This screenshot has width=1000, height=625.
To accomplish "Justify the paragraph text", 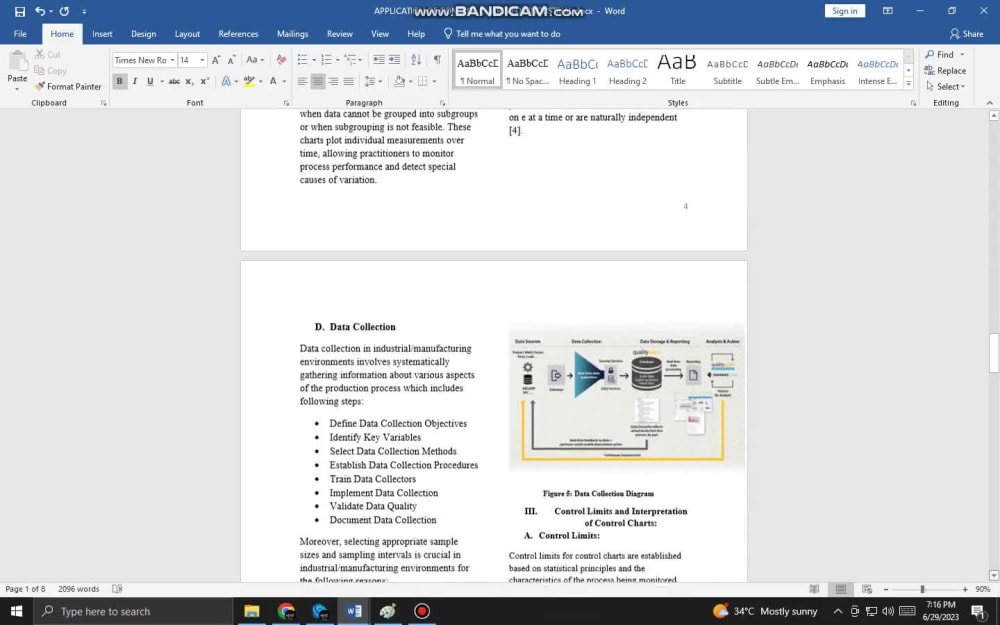I will 348,82.
